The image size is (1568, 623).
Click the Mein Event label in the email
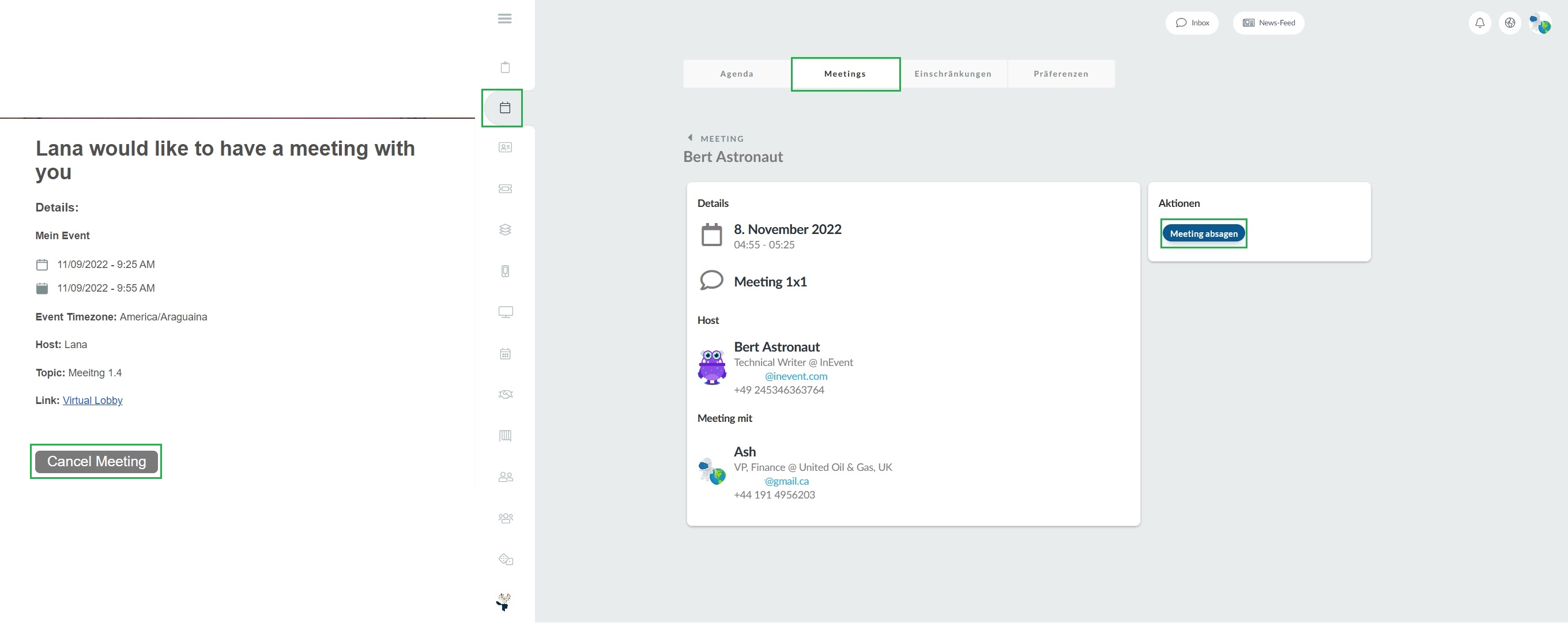point(62,236)
